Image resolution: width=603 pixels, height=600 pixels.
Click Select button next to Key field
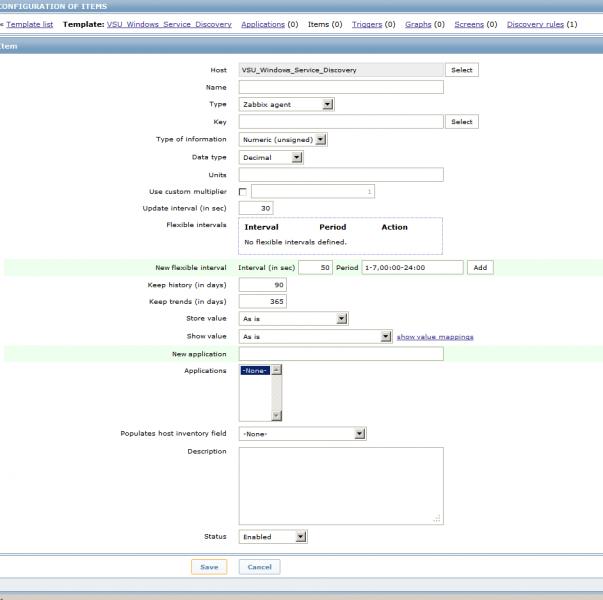[x=462, y=122]
